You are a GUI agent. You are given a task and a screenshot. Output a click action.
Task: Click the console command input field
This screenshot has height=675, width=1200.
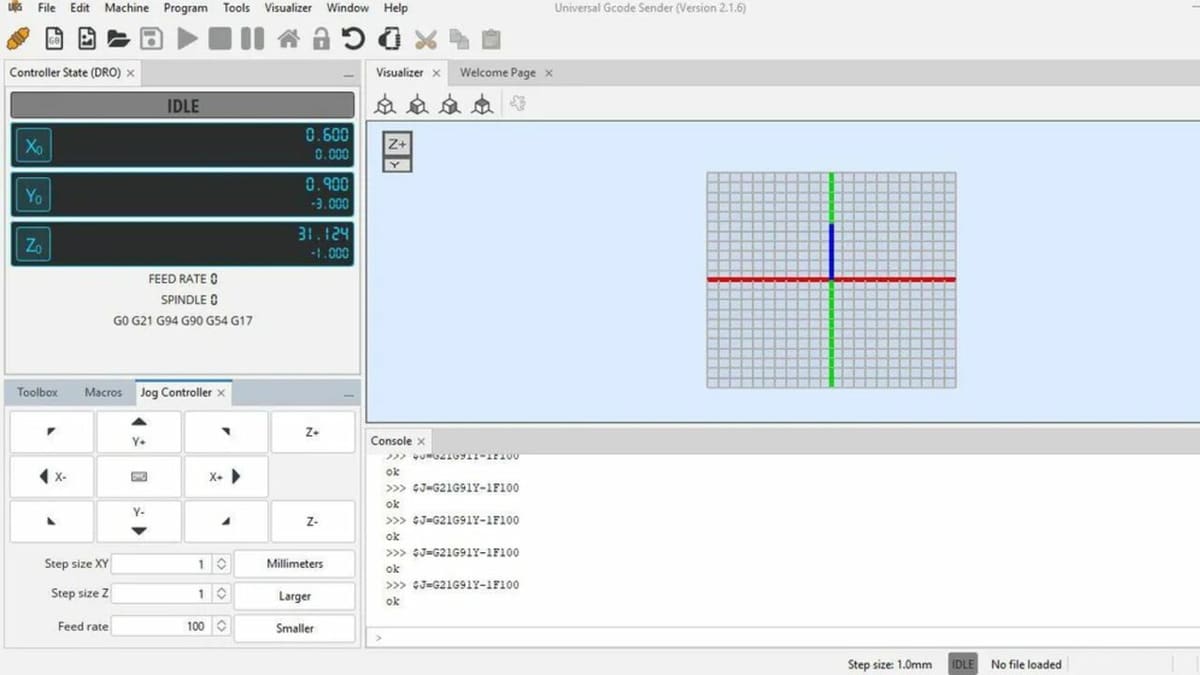tap(780, 637)
